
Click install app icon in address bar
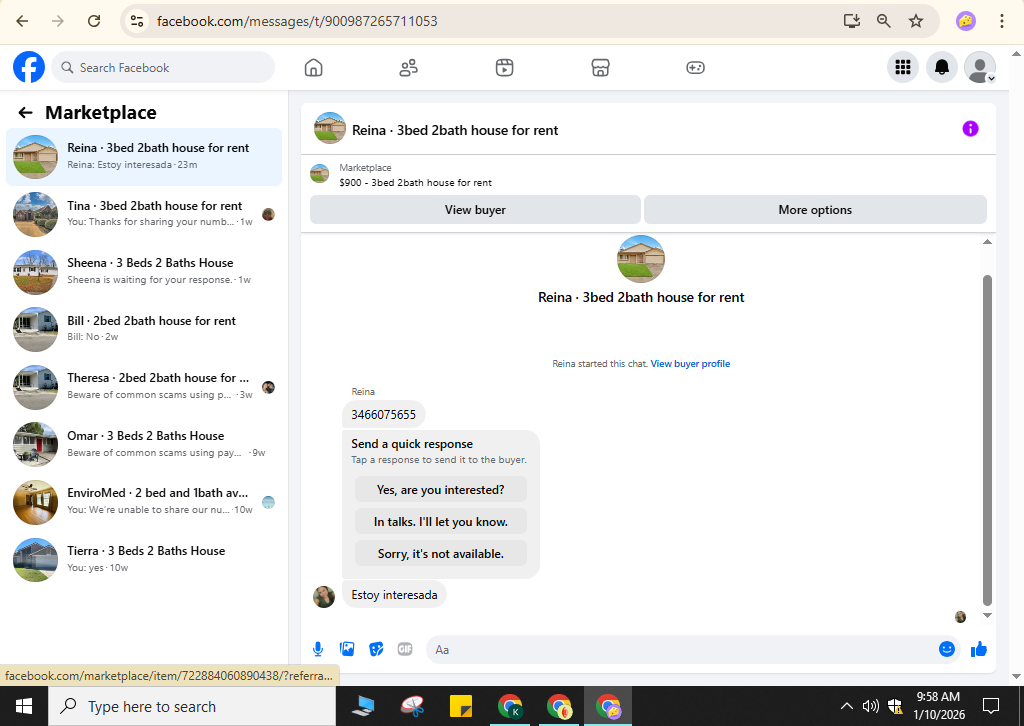[852, 21]
